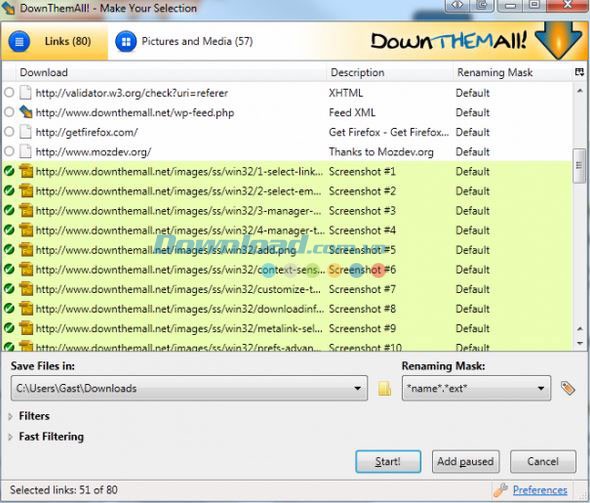
Task: Click file icon for validator.w3.org link
Action: pos(26,93)
